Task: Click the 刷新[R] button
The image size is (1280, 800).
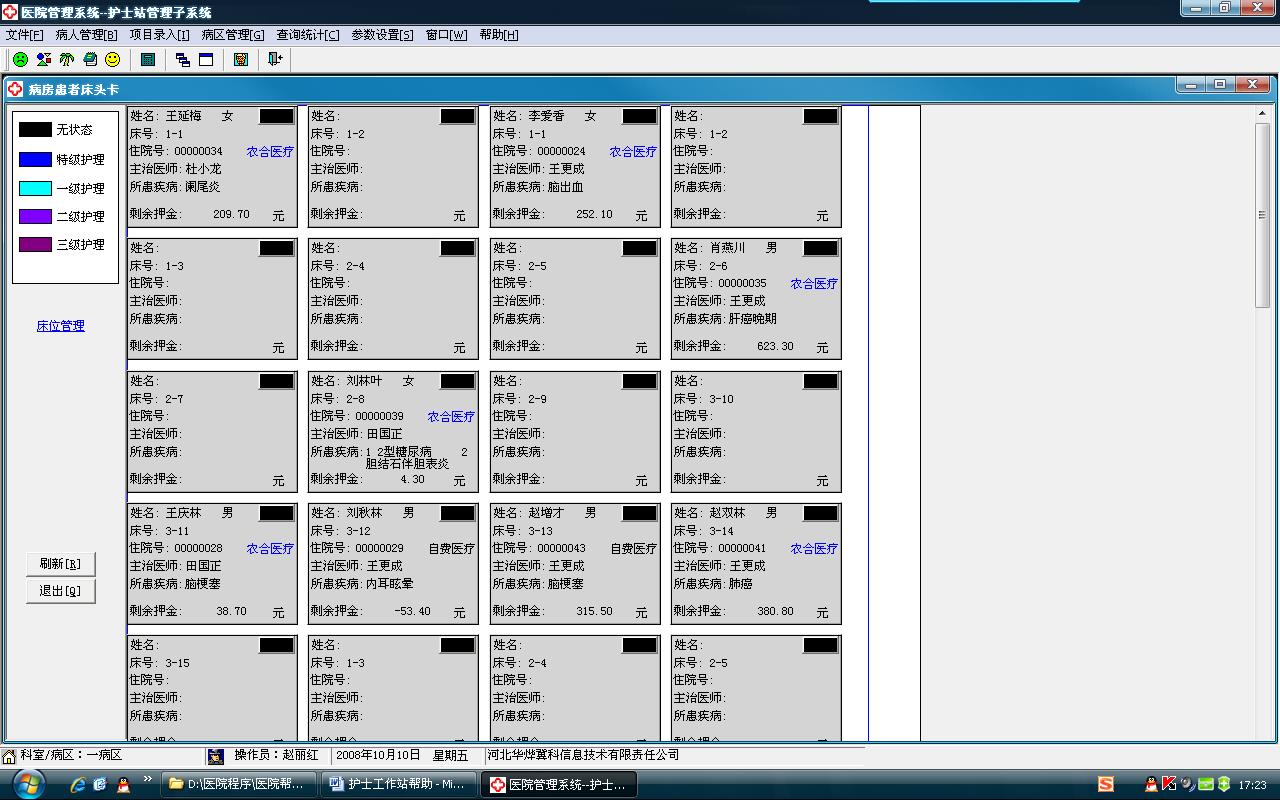Action: (x=60, y=564)
